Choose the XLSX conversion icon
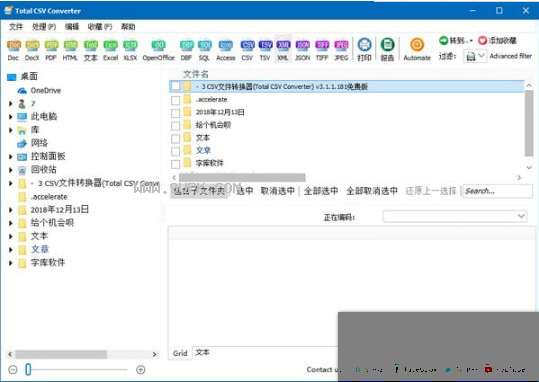This screenshot has height=382, width=539. [130, 50]
